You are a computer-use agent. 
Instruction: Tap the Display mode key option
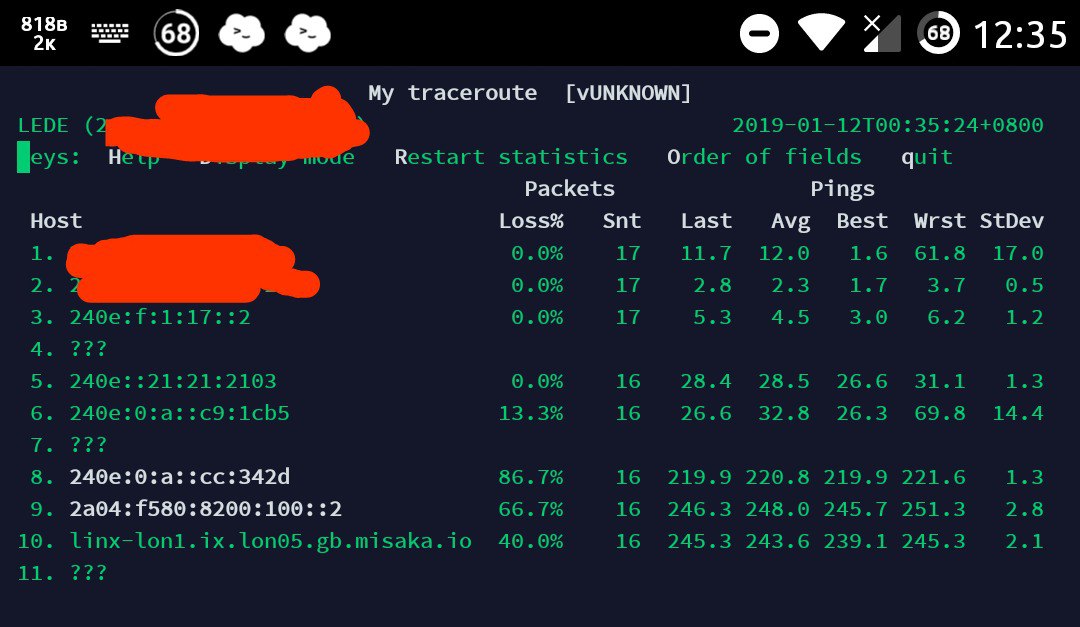(x=277, y=158)
